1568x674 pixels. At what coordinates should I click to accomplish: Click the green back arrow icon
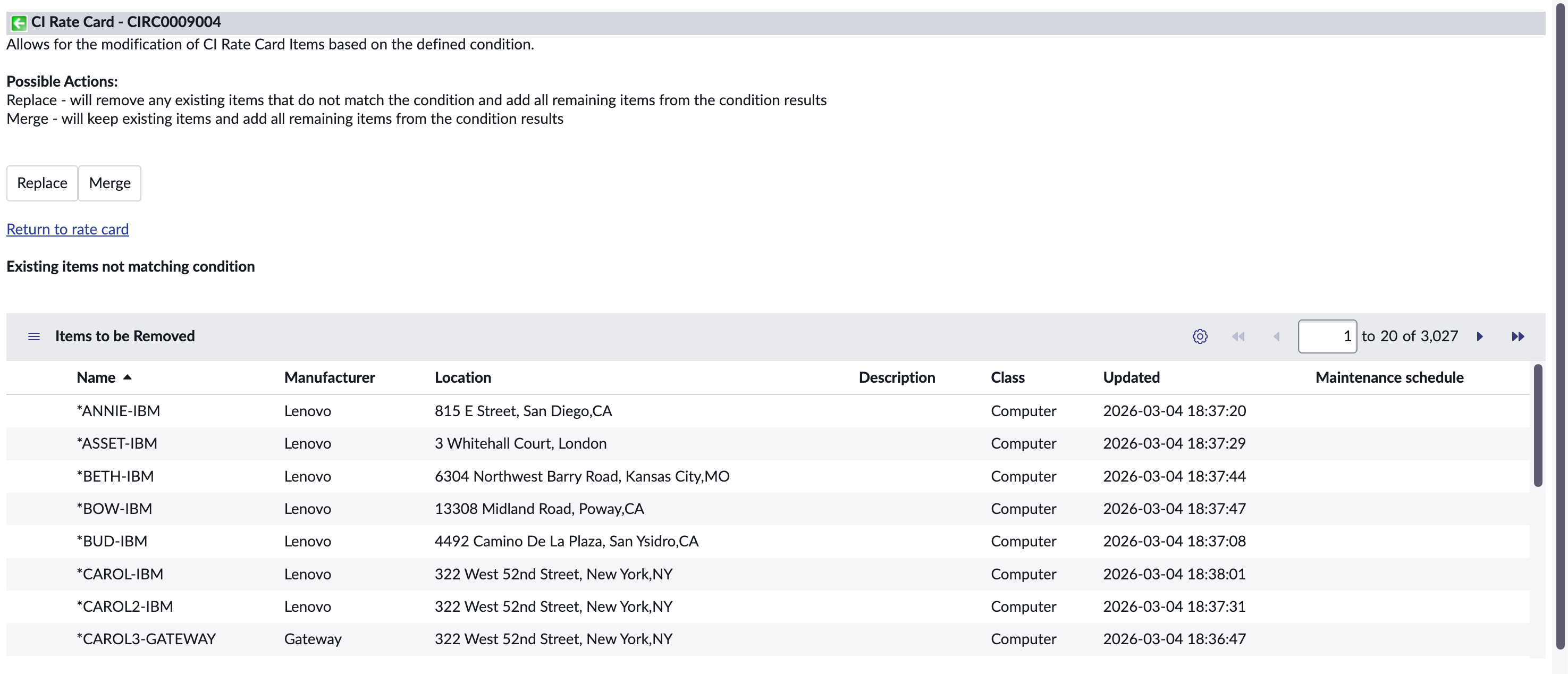[19, 22]
